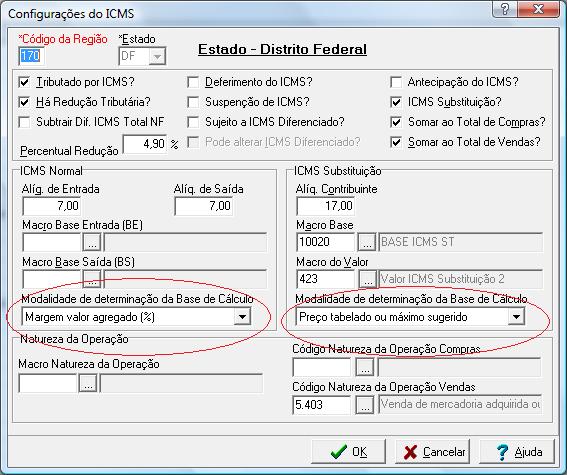
Task: Uncheck Tributado por ICMS checkbox
Action: pos(24,82)
